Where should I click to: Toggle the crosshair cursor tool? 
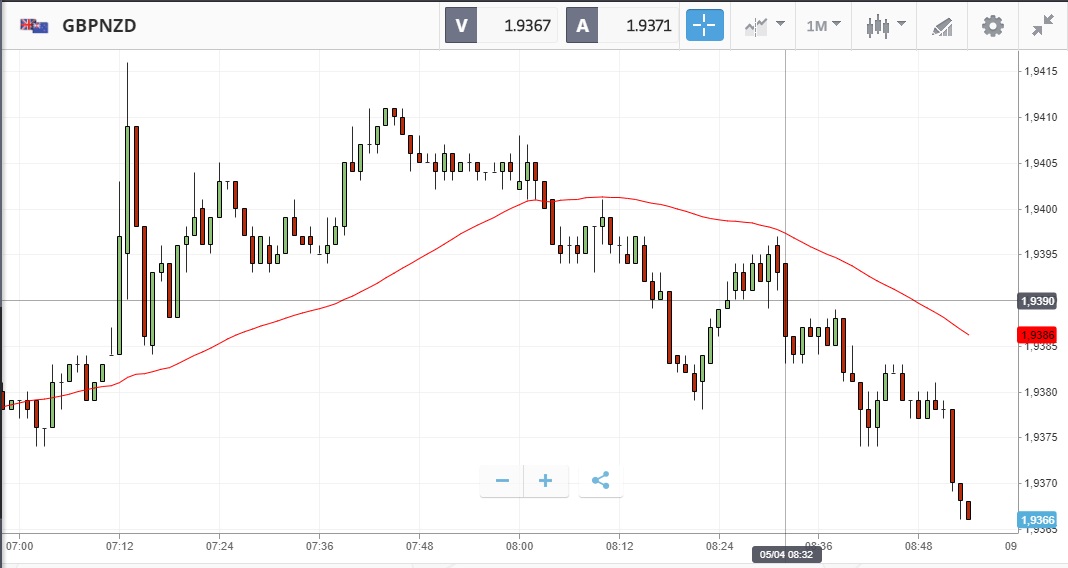click(704, 26)
